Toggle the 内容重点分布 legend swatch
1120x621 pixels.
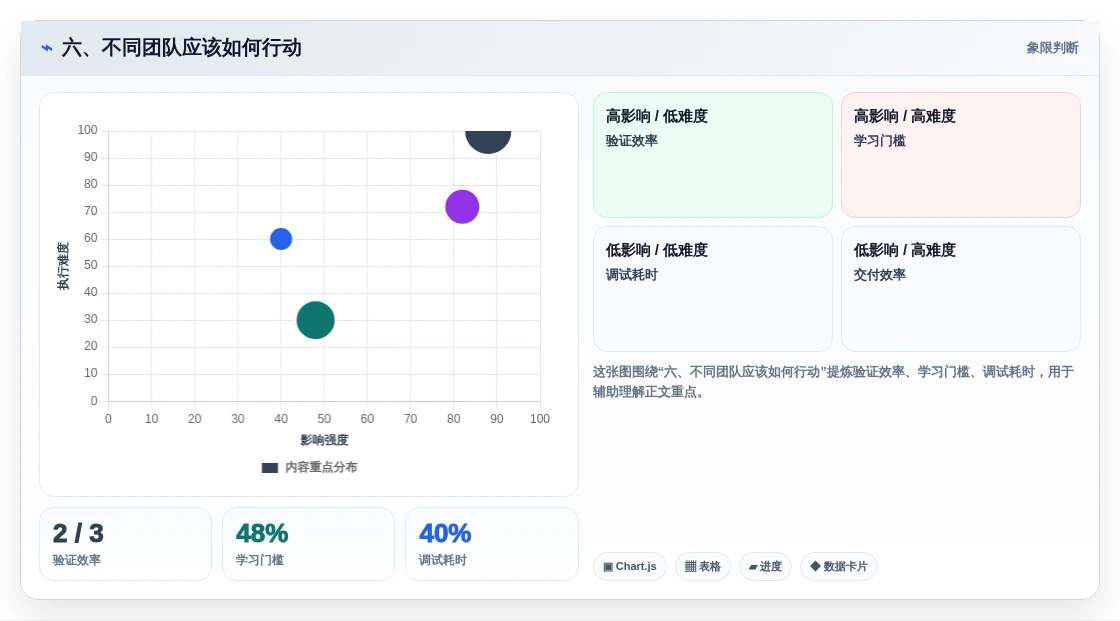(x=269, y=468)
